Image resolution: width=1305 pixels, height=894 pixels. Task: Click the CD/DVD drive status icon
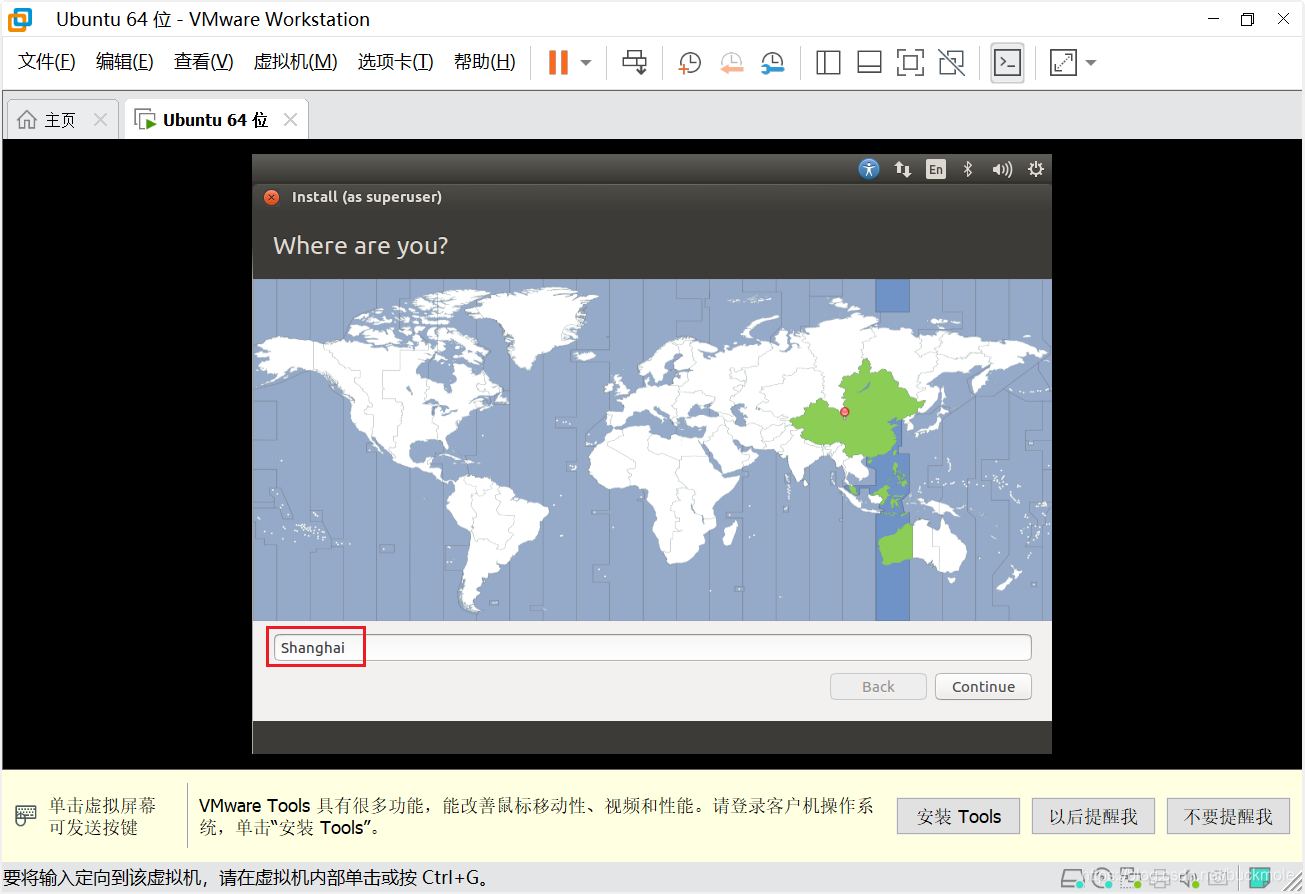coord(1103,877)
